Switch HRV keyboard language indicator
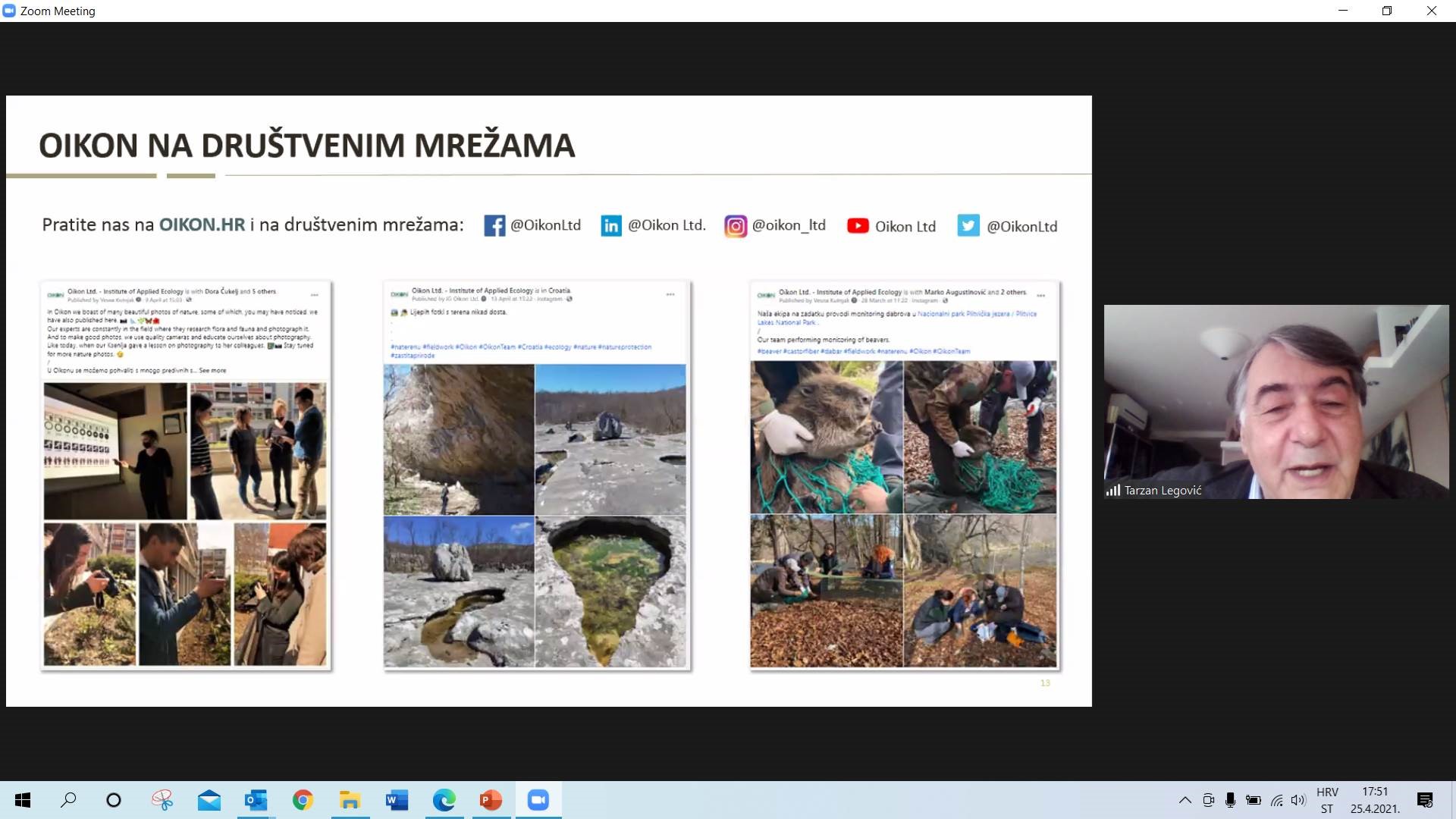Image resolution: width=1456 pixels, height=819 pixels. 1327,800
